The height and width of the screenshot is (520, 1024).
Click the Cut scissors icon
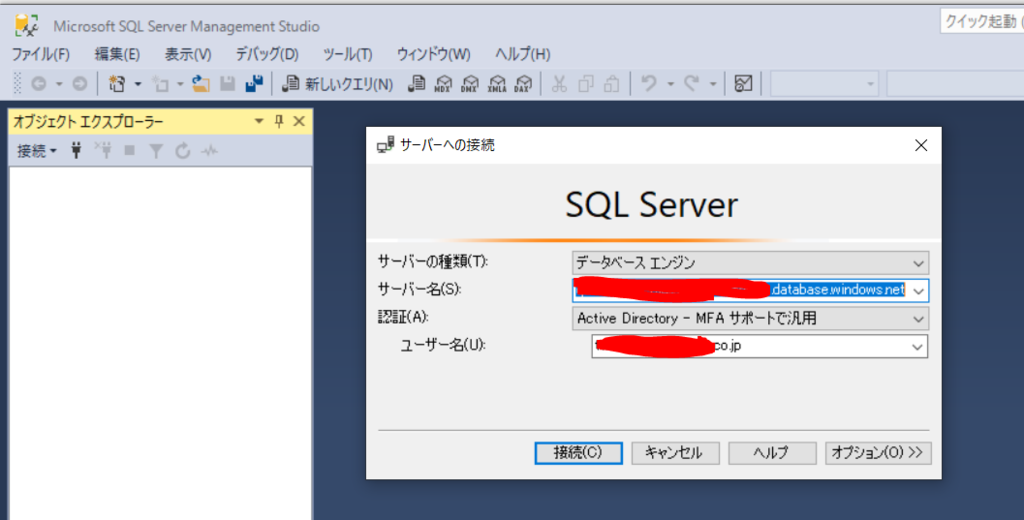click(x=559, y=84)
